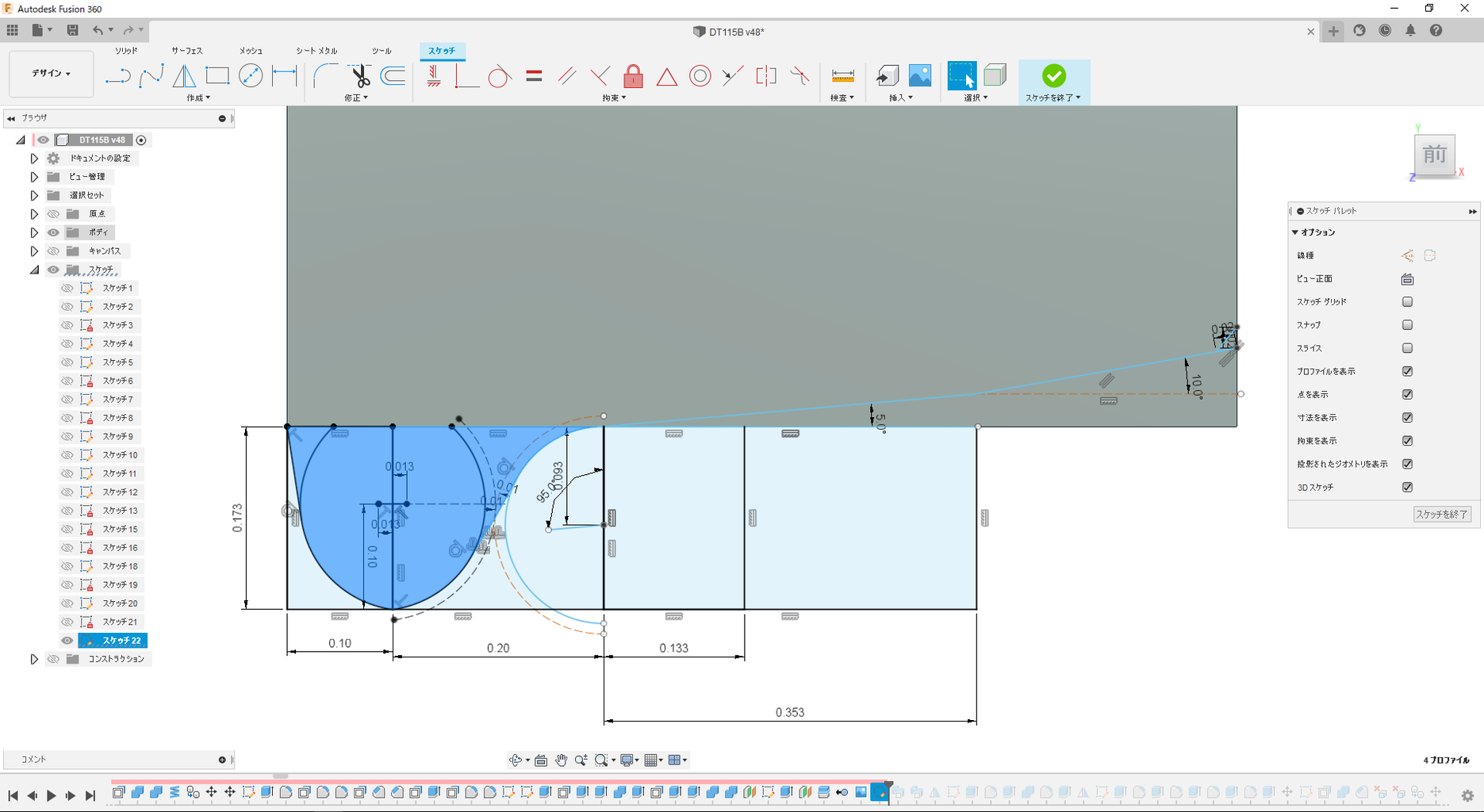This screenshot has width=1484, height=812.
Task: Hide スケッチ 22 using its eye icon
Action: tap(67, 641)
